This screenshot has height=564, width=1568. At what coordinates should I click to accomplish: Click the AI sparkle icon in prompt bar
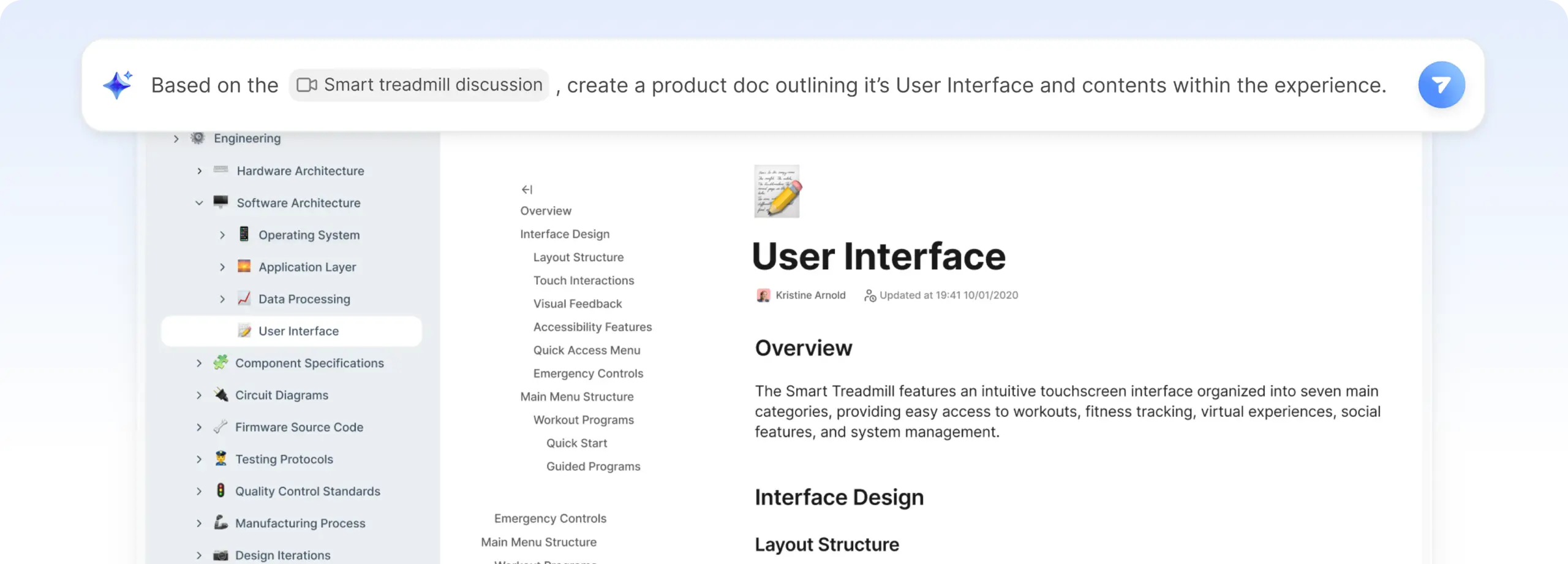coord(118,85)
